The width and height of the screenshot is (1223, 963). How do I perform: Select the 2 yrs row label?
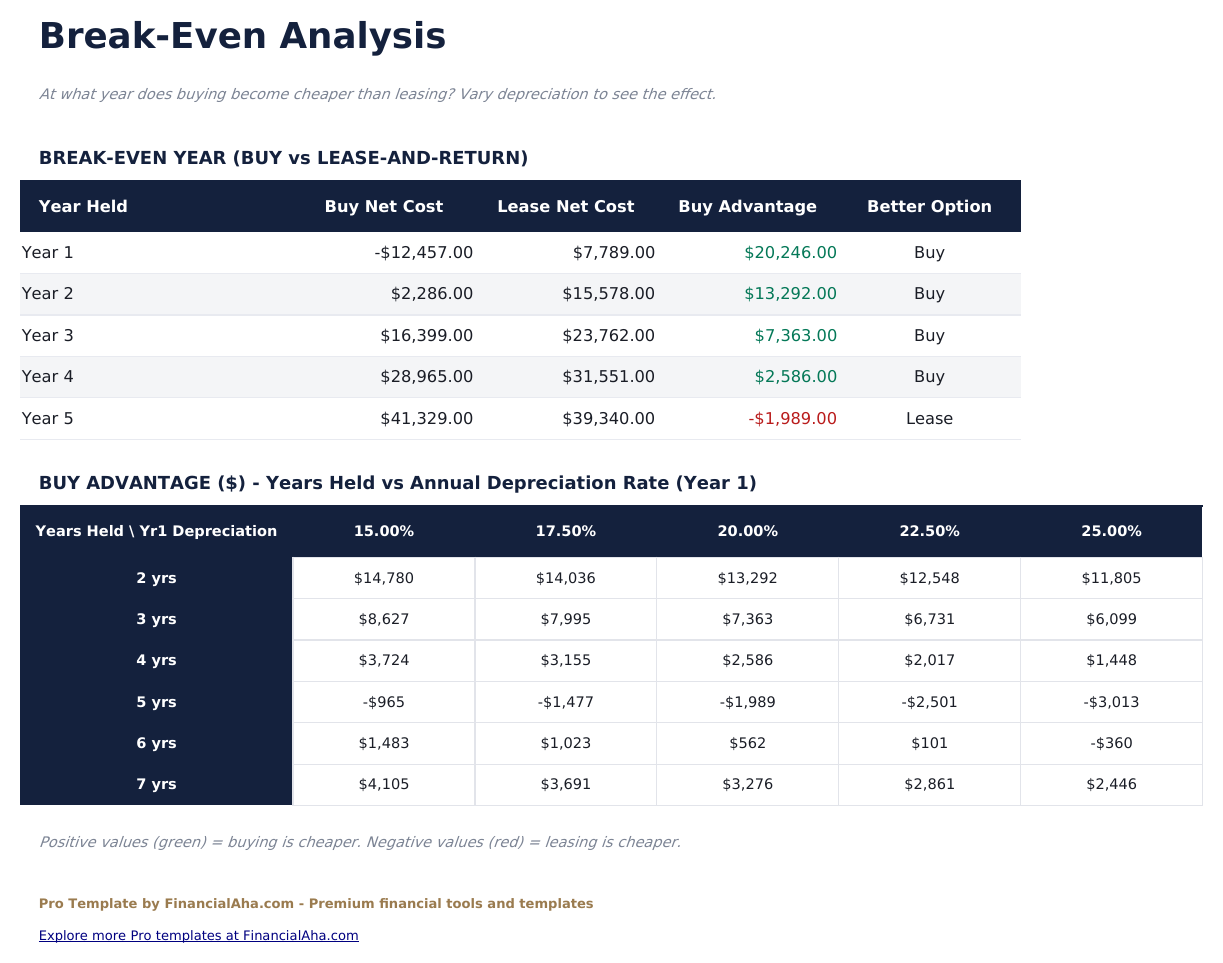[x=156, y=578]
